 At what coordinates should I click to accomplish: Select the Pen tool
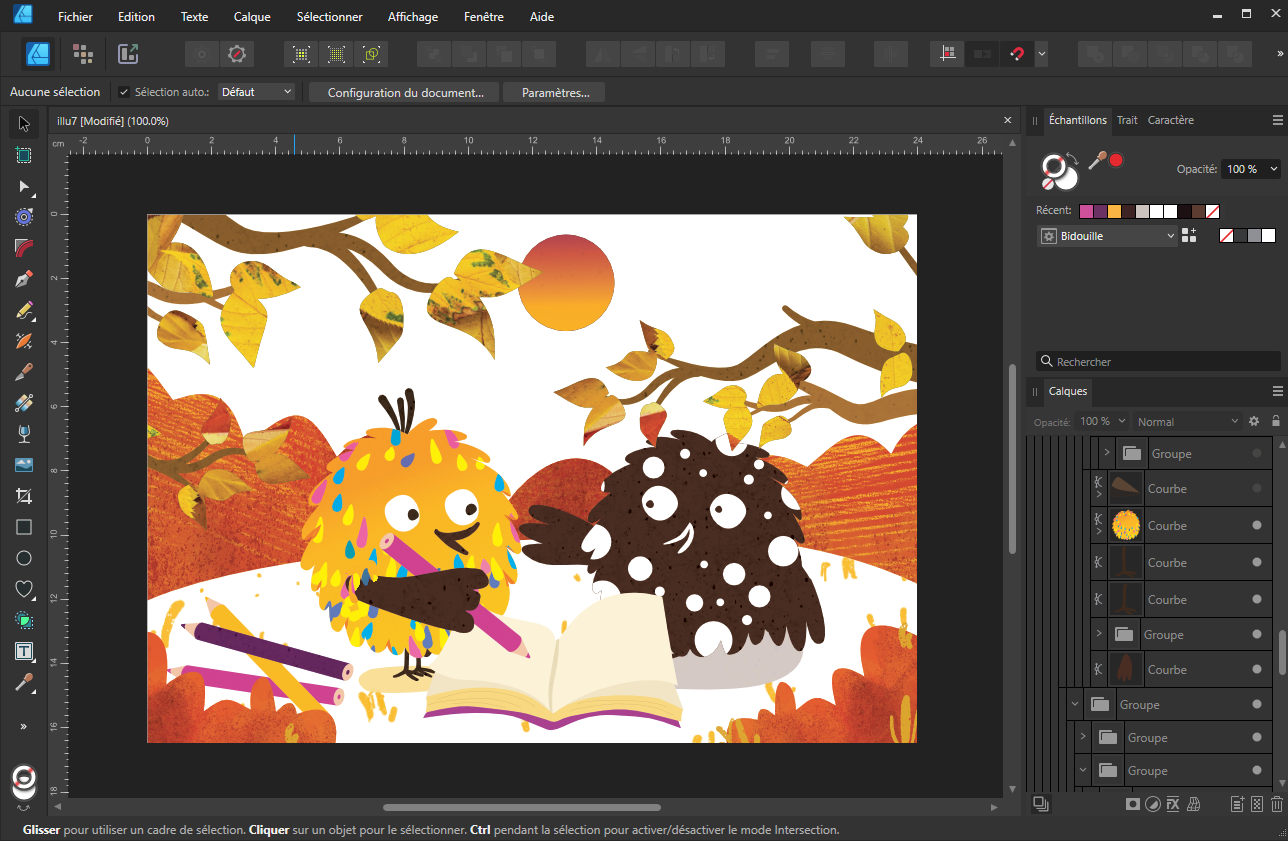click(24, 279)
